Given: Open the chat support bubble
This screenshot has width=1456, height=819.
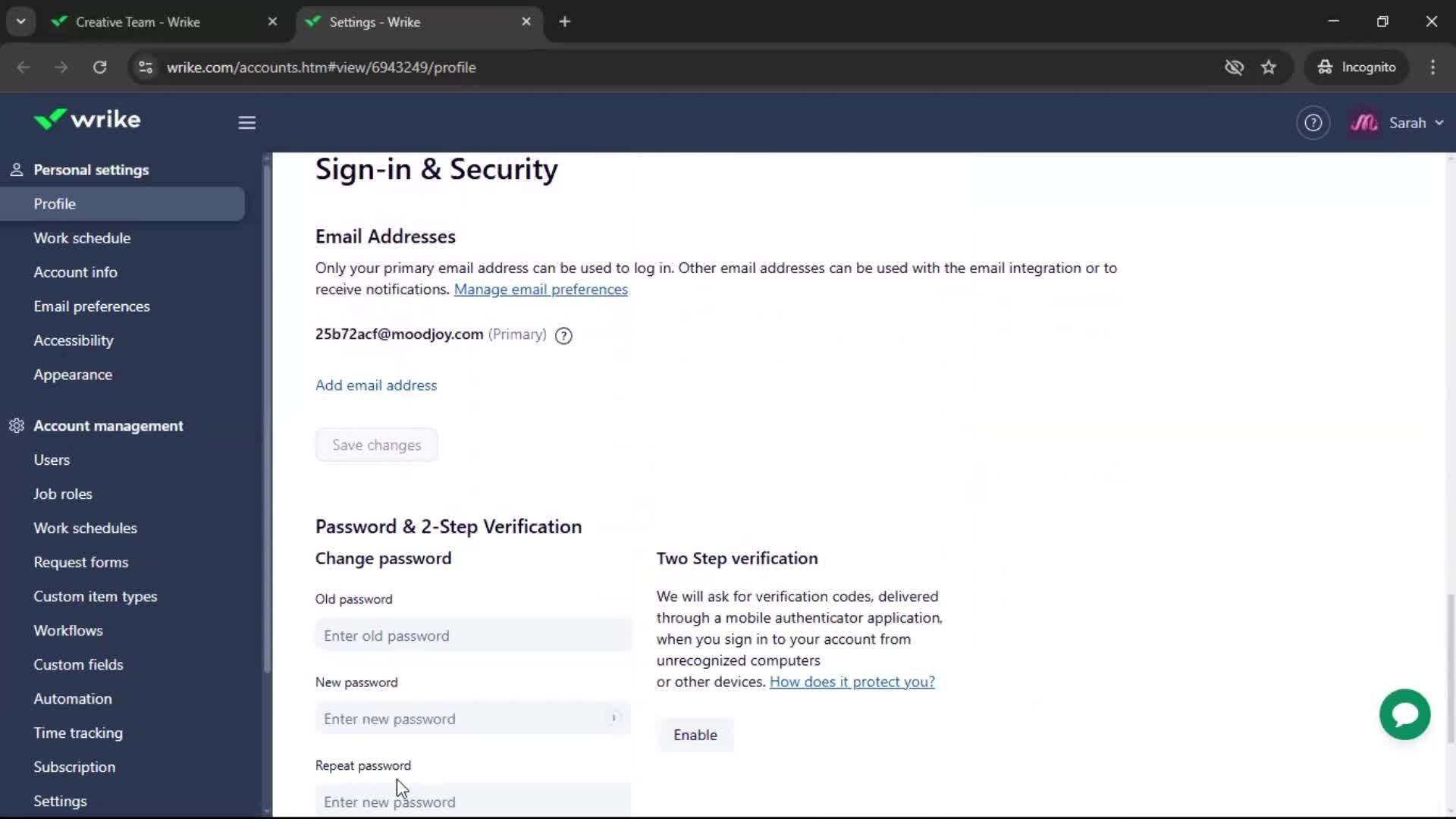Looking at the screenshot, I should pyautogui.click(x=1404, y=714).
